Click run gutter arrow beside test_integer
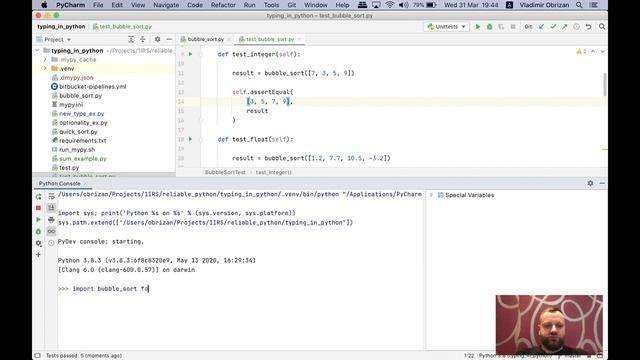 point(190,54)
